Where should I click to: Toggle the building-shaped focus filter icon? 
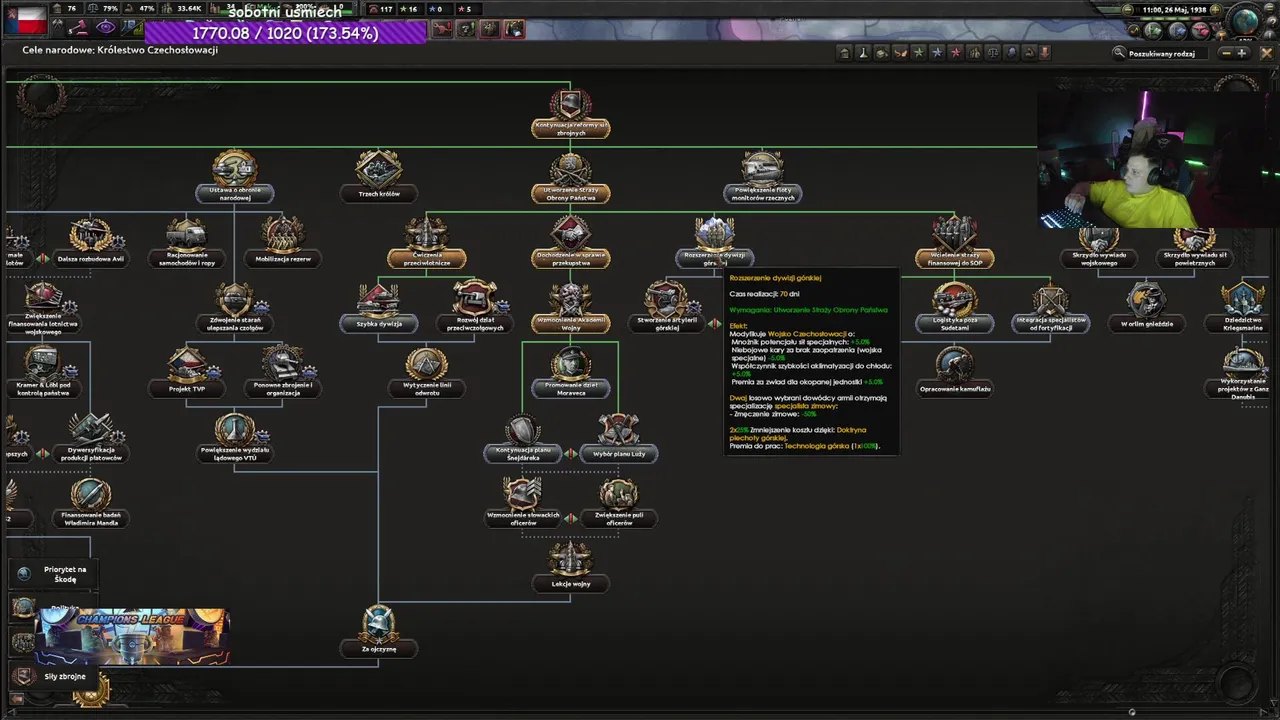tap(845, 53)
